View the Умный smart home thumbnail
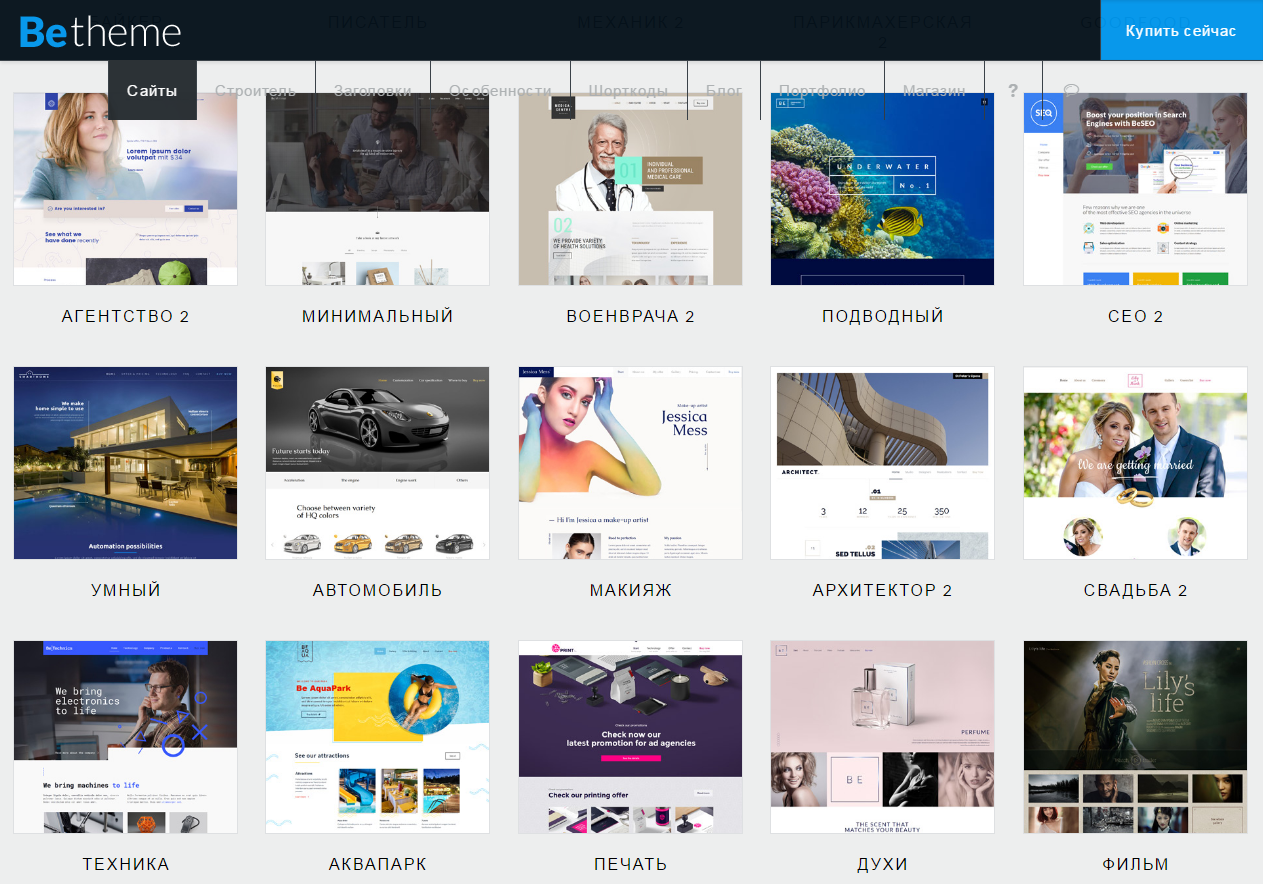Image resolution: width=1263 pixels, height=884 pixels. click(125, 463)
